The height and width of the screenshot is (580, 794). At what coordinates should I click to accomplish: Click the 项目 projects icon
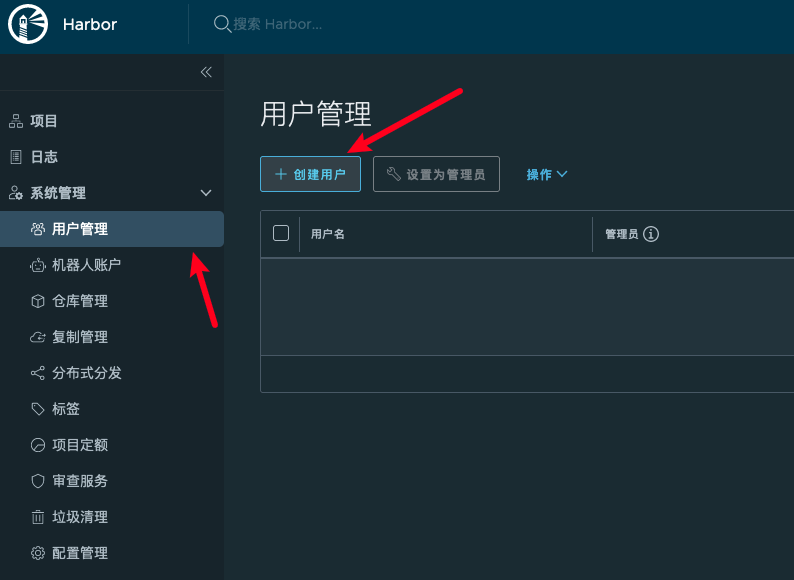[16, 121]
